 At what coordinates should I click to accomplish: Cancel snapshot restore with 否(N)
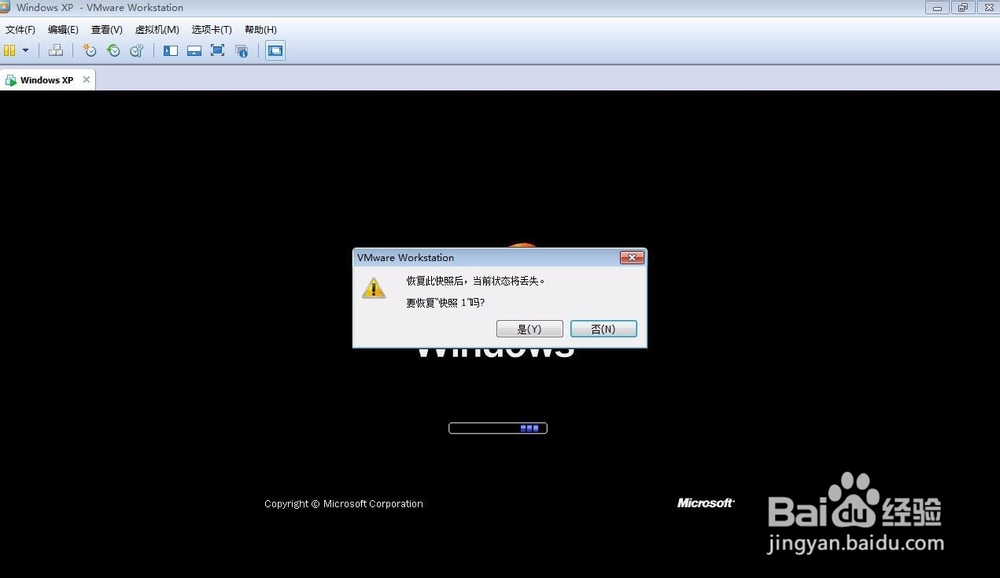(x=603, y=329)
